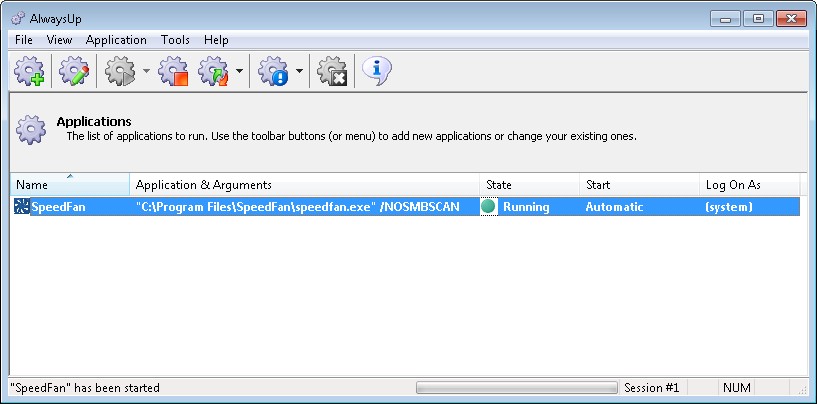Click the Stop Application gear icon
817x404 pixels.
tap(173, 71)
